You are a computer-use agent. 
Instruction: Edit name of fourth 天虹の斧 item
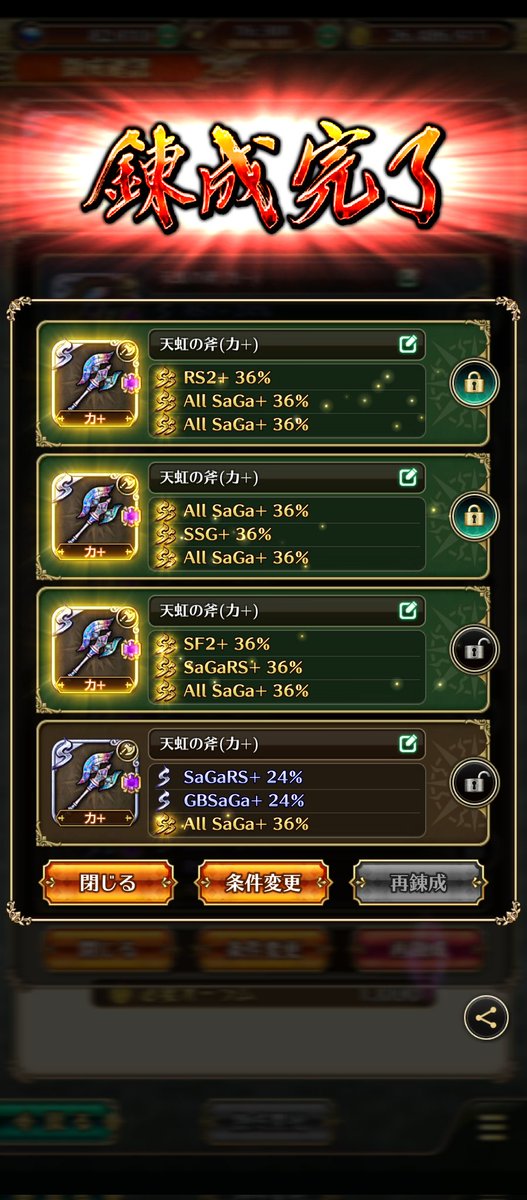coord(408,744)
